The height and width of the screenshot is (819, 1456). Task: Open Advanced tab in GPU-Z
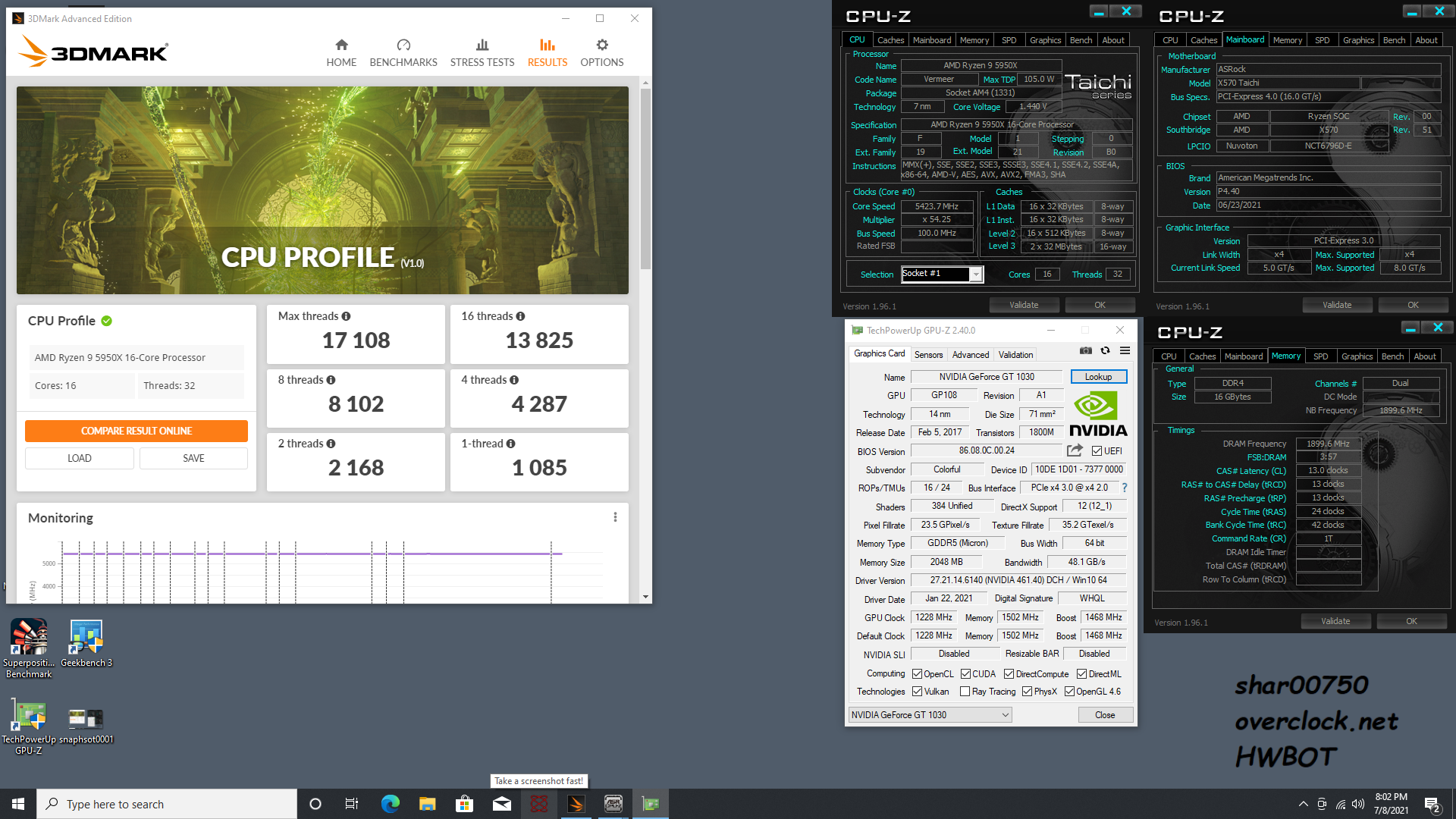(971, 355)
